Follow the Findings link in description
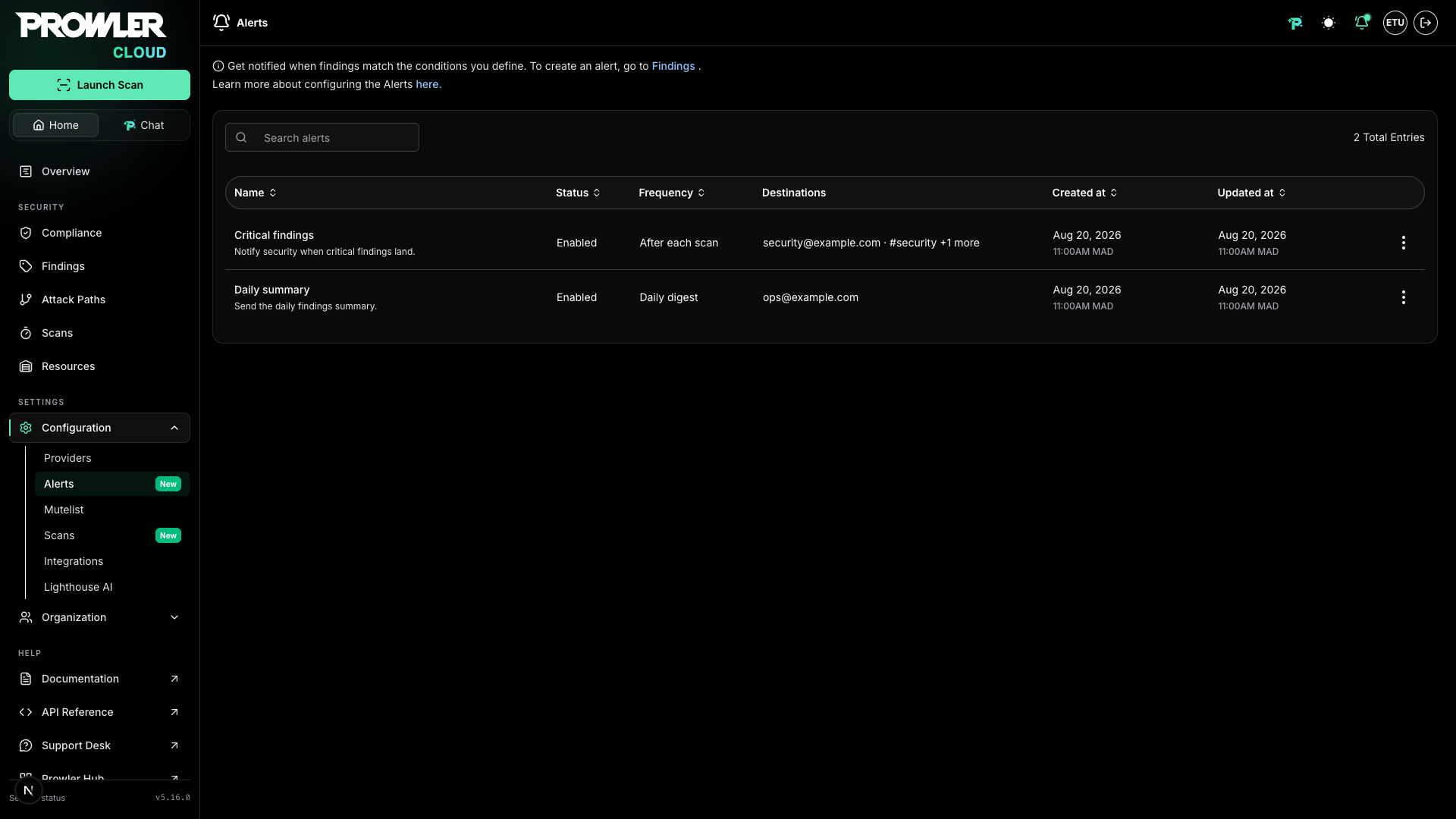Screen dimensions: 1456x819 [673, 66]
